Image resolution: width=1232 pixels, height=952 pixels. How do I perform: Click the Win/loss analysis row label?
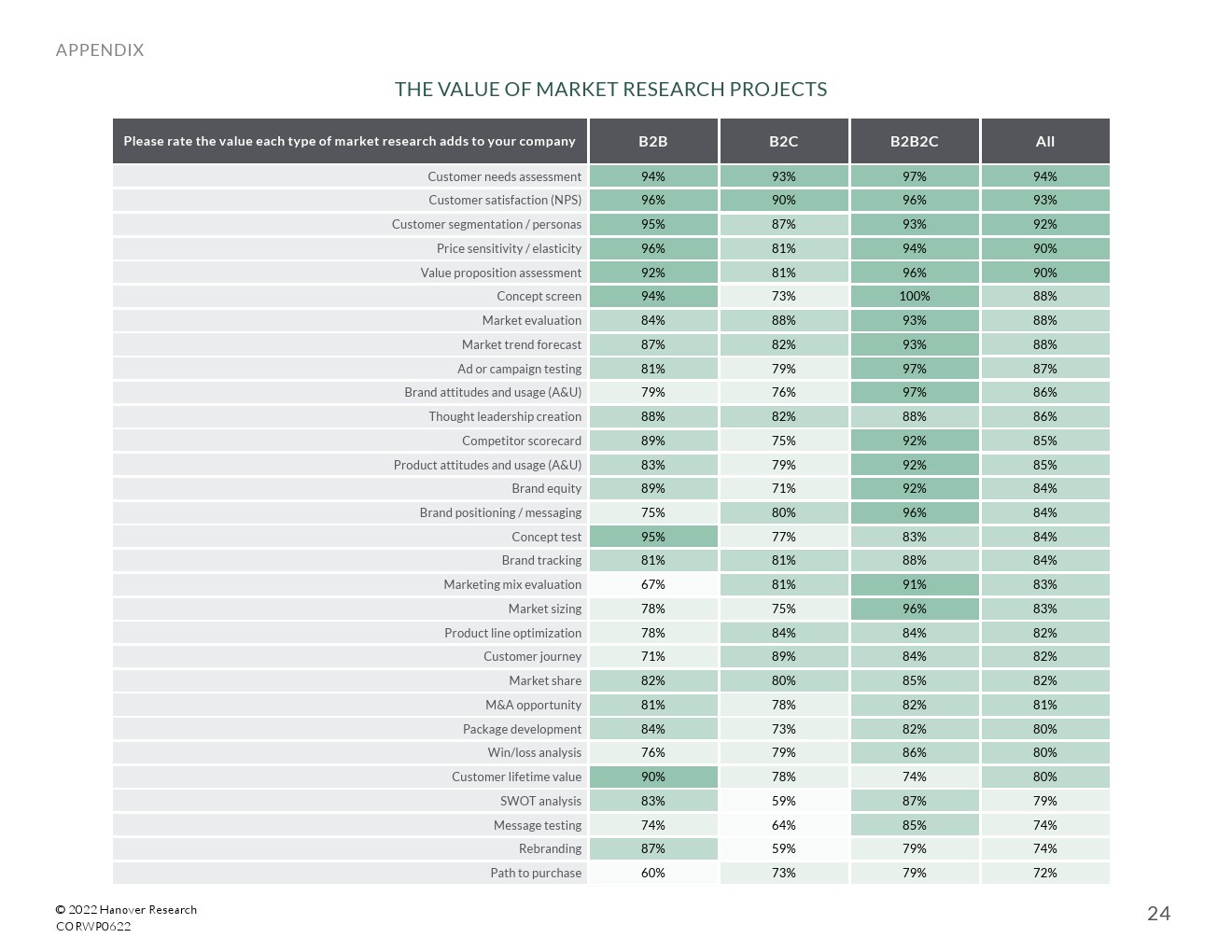[534, 753]
